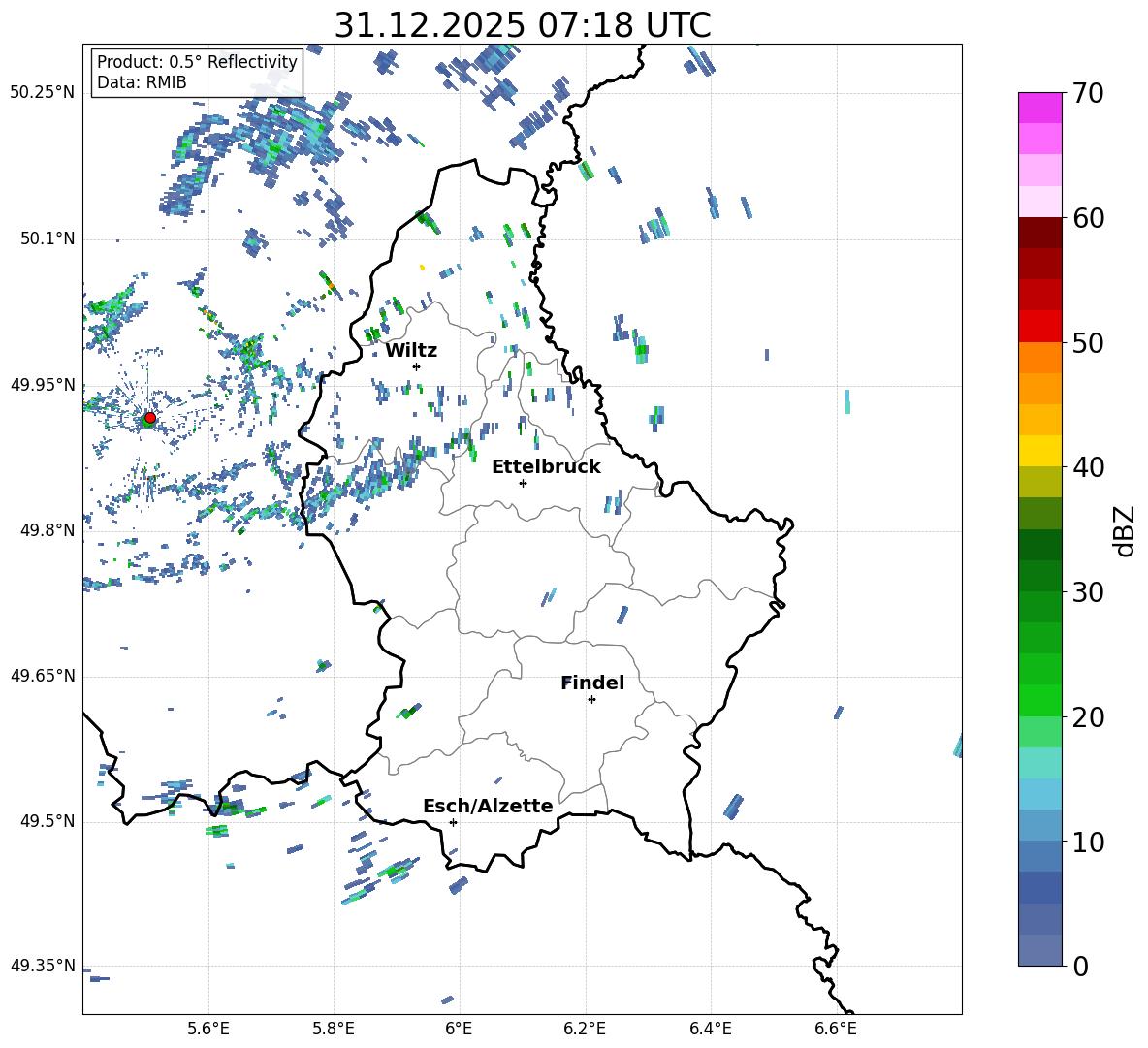The height and width of the screenshot is (1048, 1148).
Task: Click the 70 tick on colorbar
Action: [1088, 93]
